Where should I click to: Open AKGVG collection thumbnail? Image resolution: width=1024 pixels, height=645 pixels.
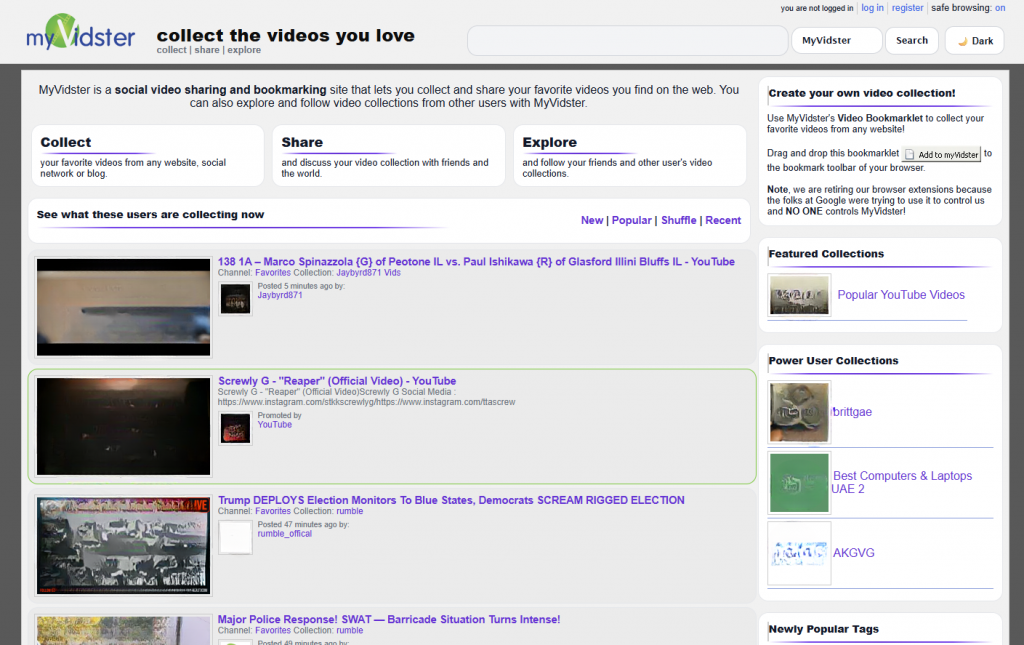[x=799, y=553]
